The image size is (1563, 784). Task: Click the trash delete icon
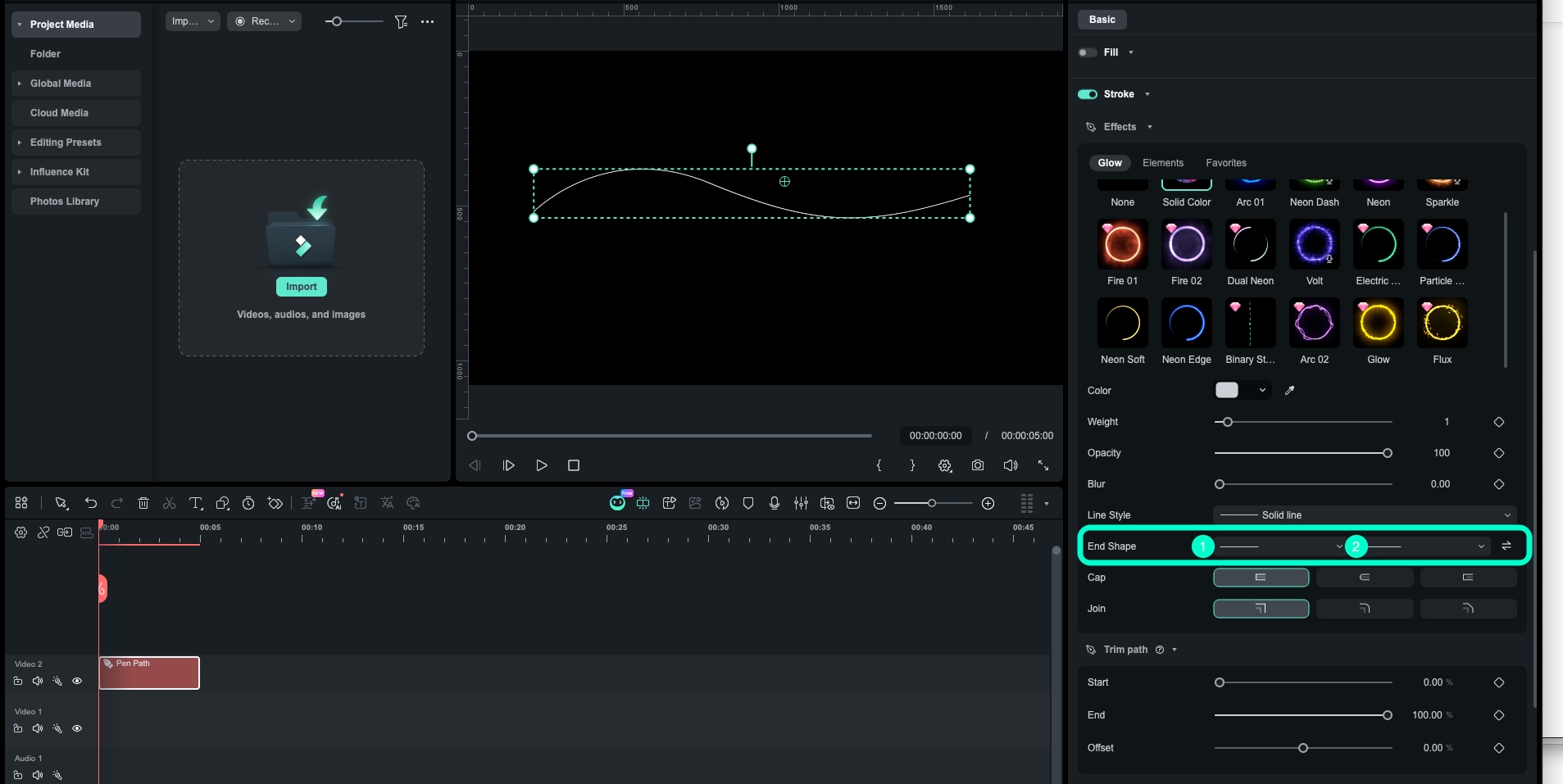point(143,503)
